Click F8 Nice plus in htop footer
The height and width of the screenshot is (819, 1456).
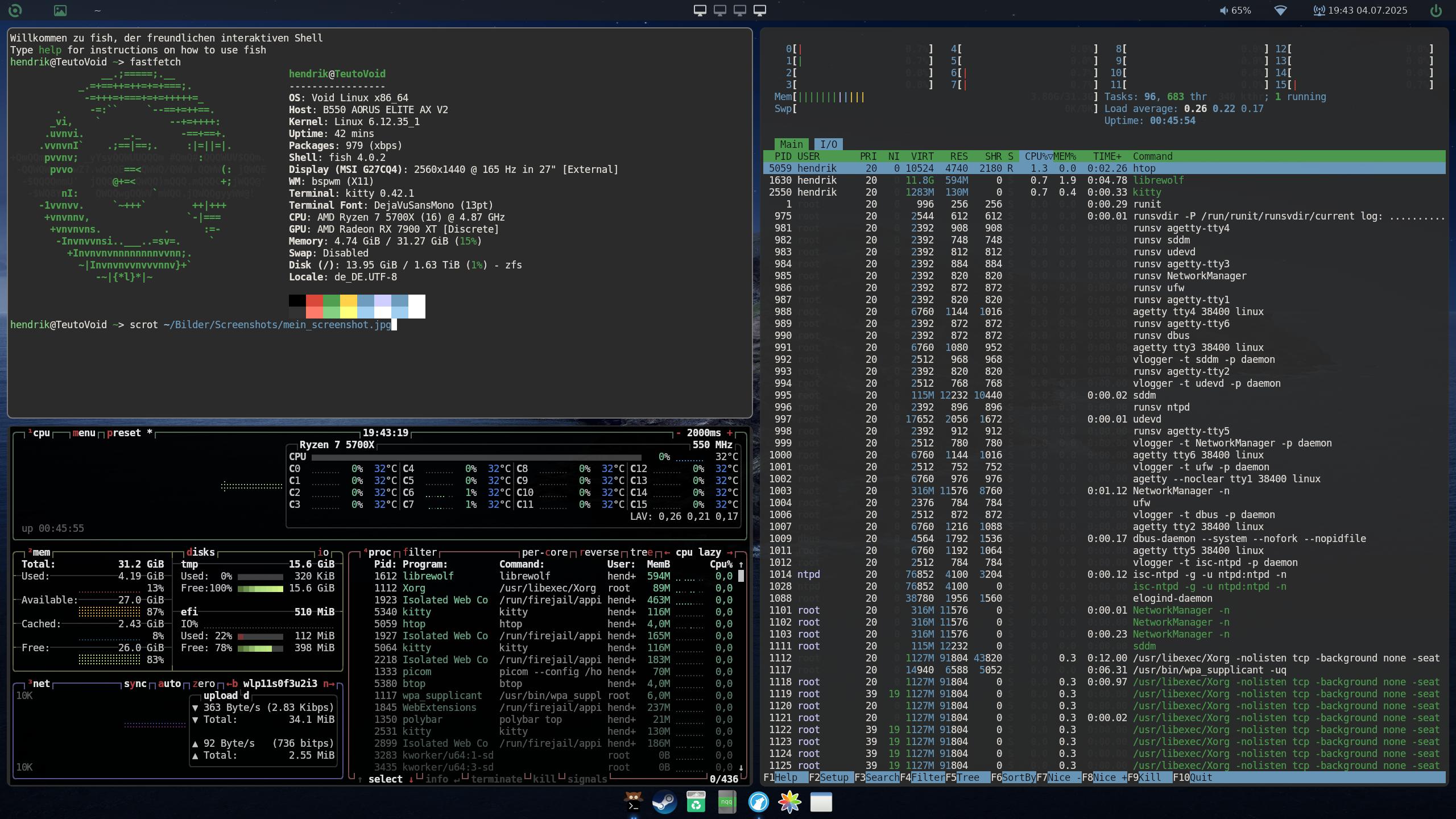1105,777
